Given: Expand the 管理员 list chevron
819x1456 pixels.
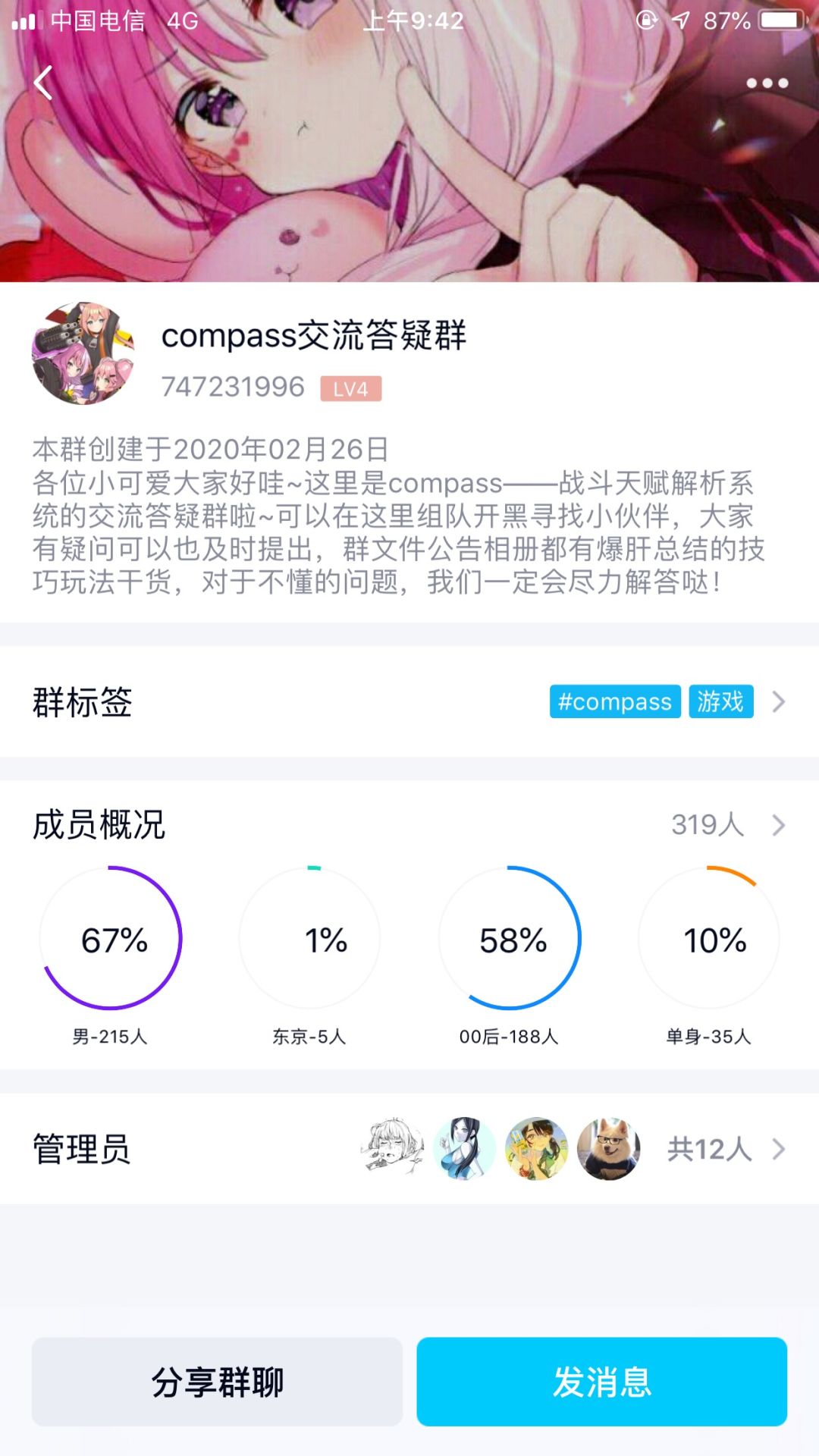Looking at the screenshot, I should [x=779, y=1150].
